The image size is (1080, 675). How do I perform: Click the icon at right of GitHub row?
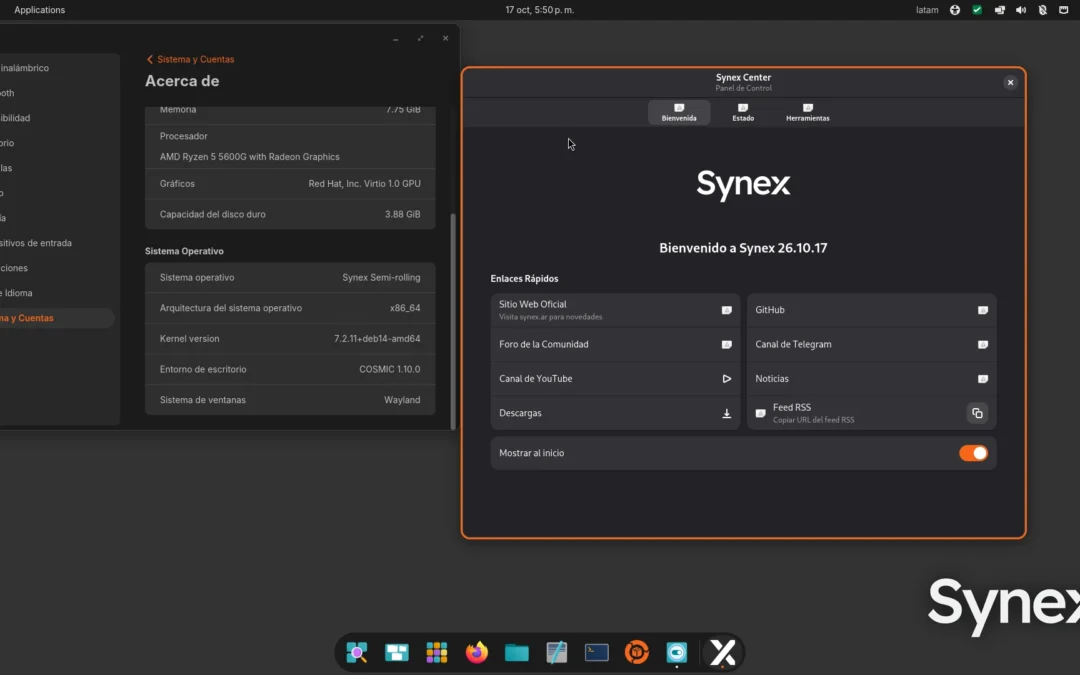click(982, 310)
